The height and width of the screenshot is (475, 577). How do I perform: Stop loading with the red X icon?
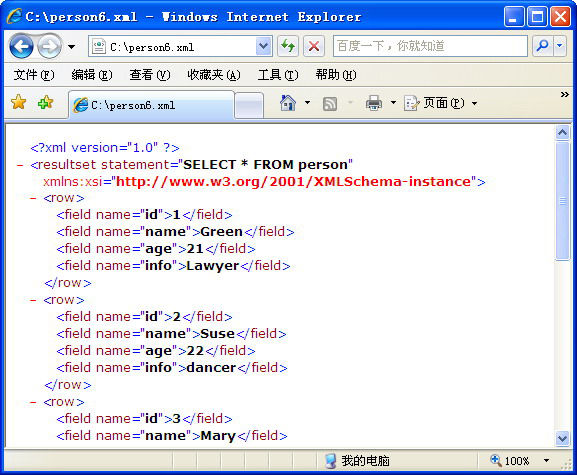click(314, 46)
